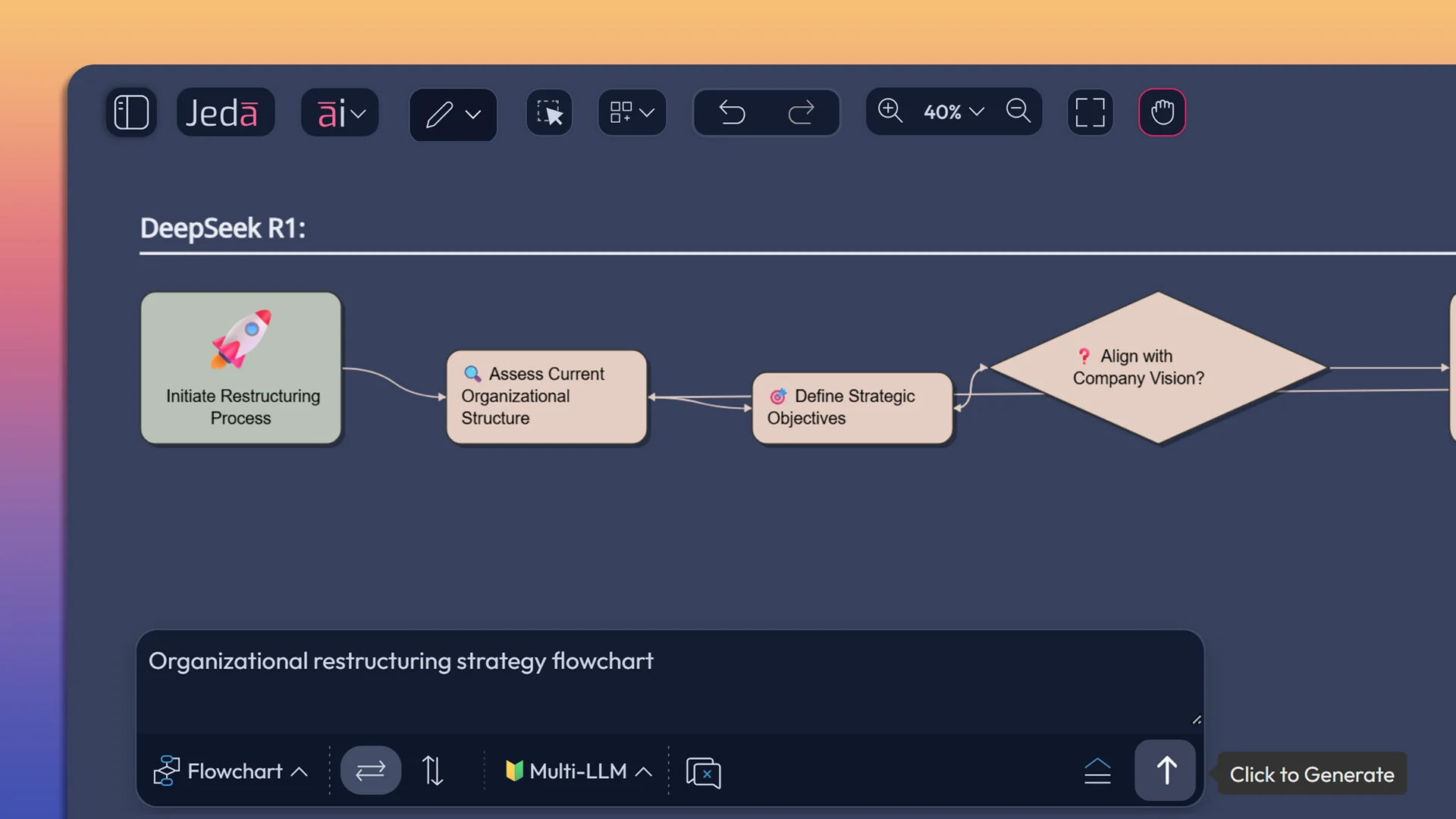Click the Zoom out magnifier icon
1456x819 pixels.
coord(1017,111)
